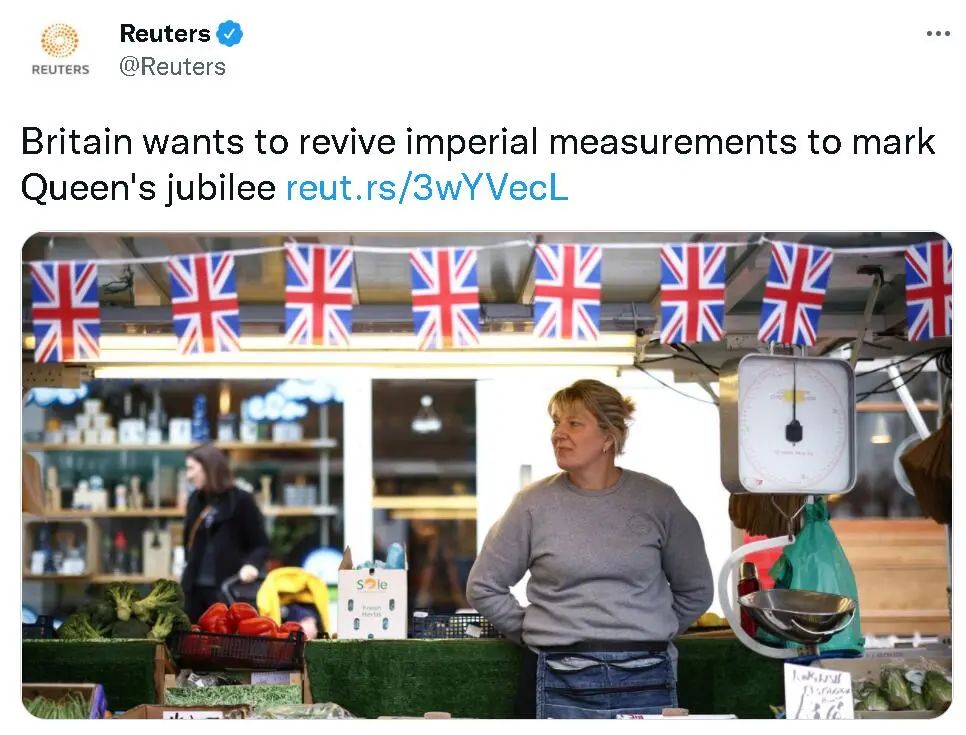
Task: Follow the reut.rs/3wYVecL article link
Action: (x=427, y=188)
